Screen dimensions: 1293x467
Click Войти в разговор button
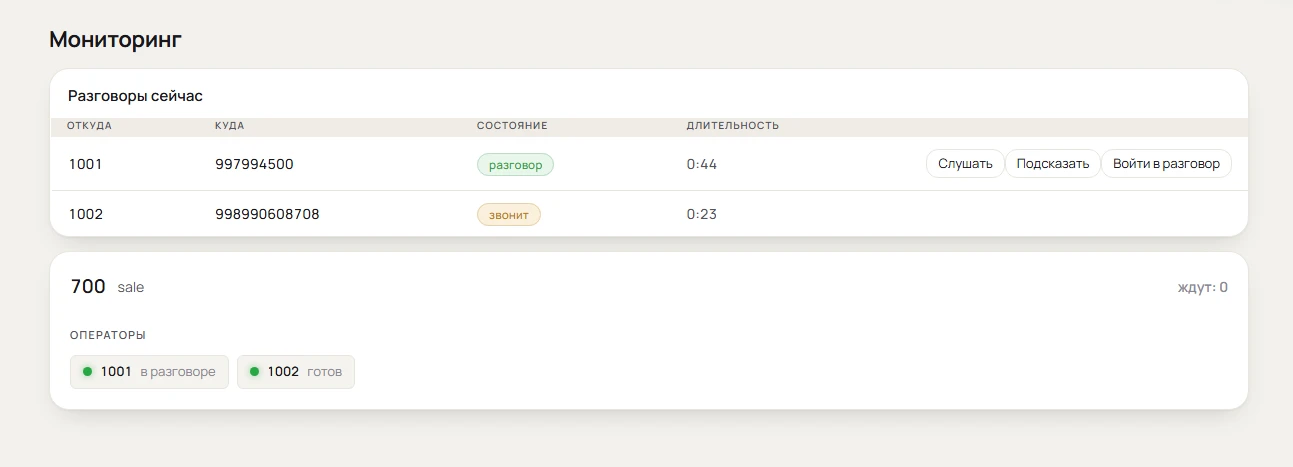coord(1166,164)
